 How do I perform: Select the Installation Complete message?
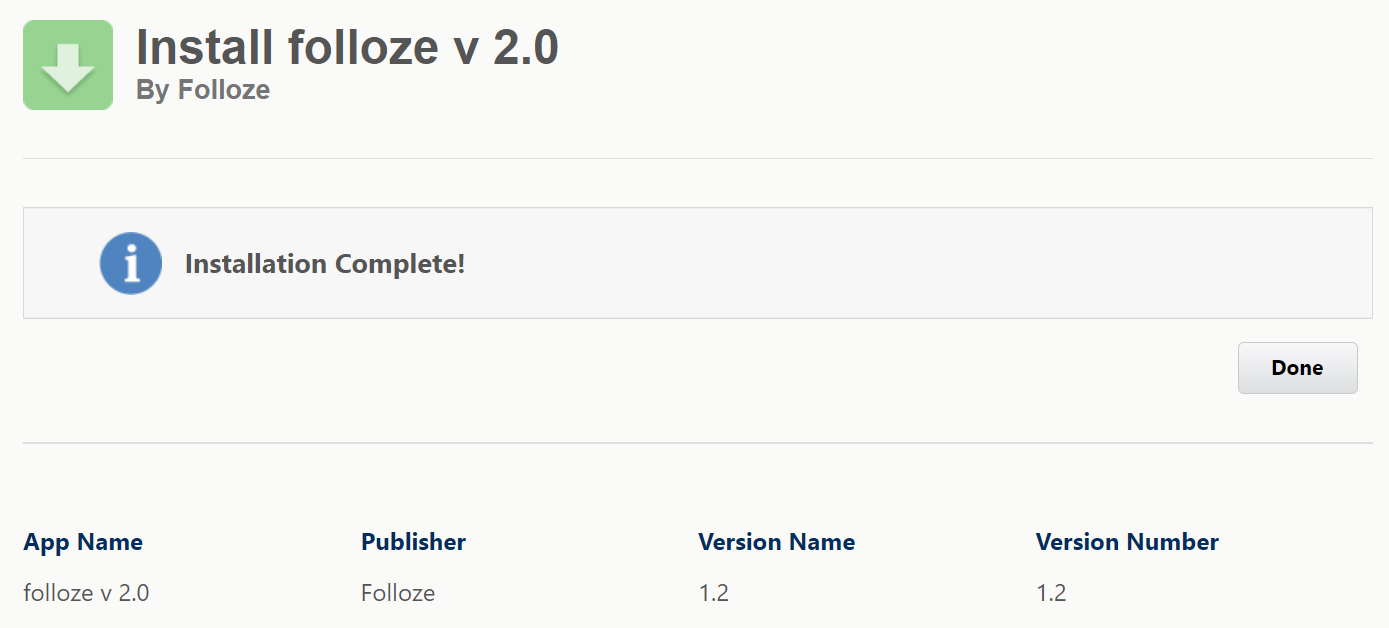click(x=325, y=263)
